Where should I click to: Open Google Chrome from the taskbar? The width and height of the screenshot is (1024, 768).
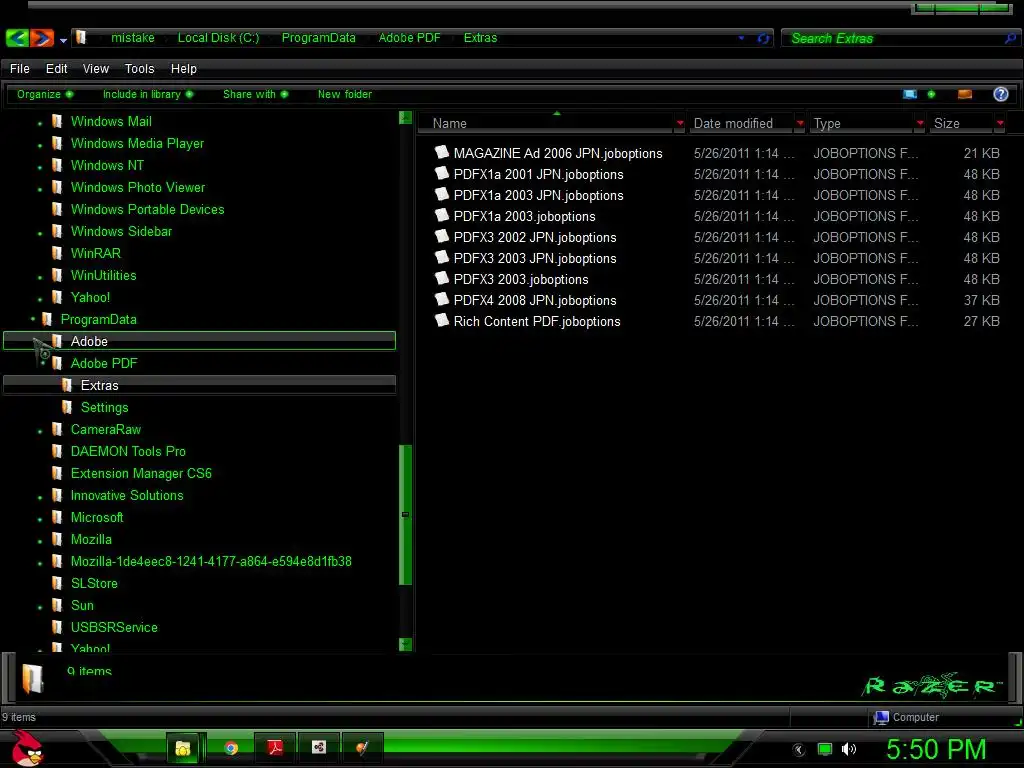coord(231,748)
